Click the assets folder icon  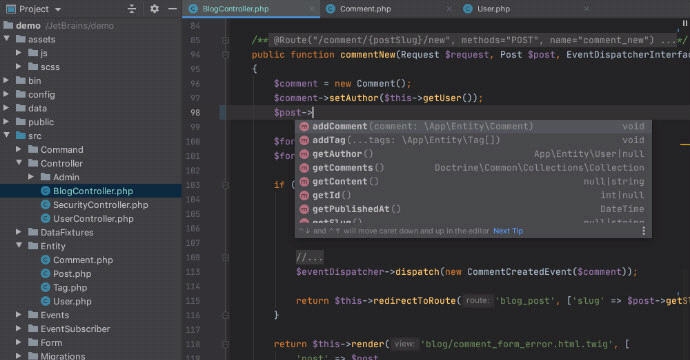pos(21,39)
